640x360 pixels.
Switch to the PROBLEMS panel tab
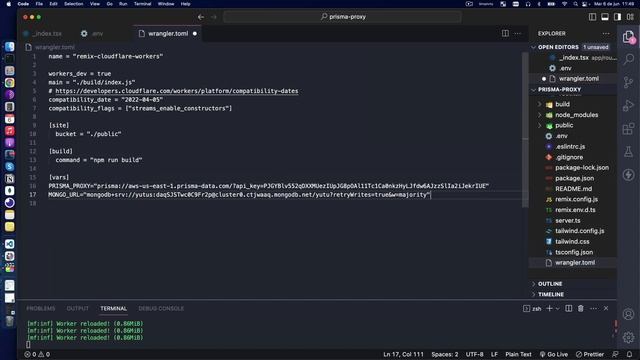pyautogui.click(x=41, y=309)
